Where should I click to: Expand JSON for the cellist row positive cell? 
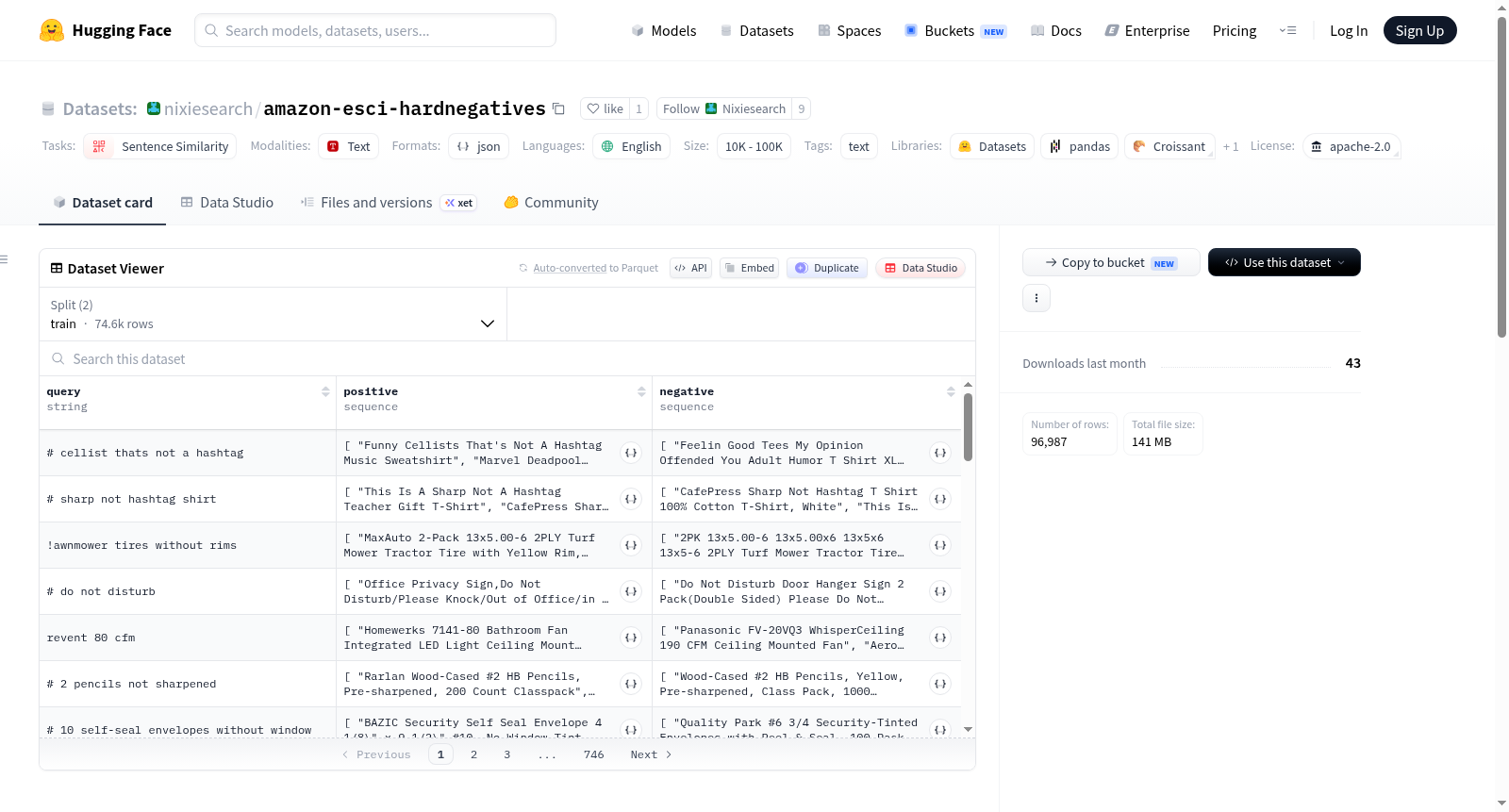coord(631,453)
